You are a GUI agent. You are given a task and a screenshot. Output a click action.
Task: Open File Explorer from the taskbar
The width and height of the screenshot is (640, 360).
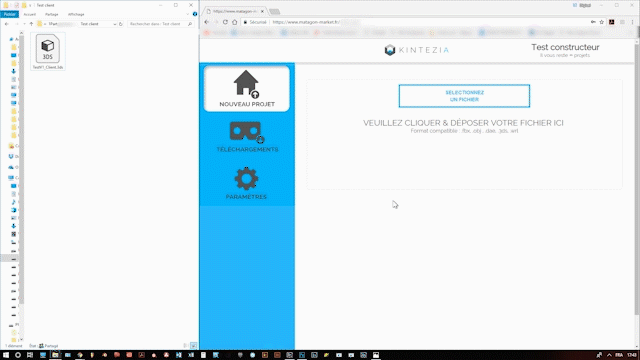coord(55,355)
